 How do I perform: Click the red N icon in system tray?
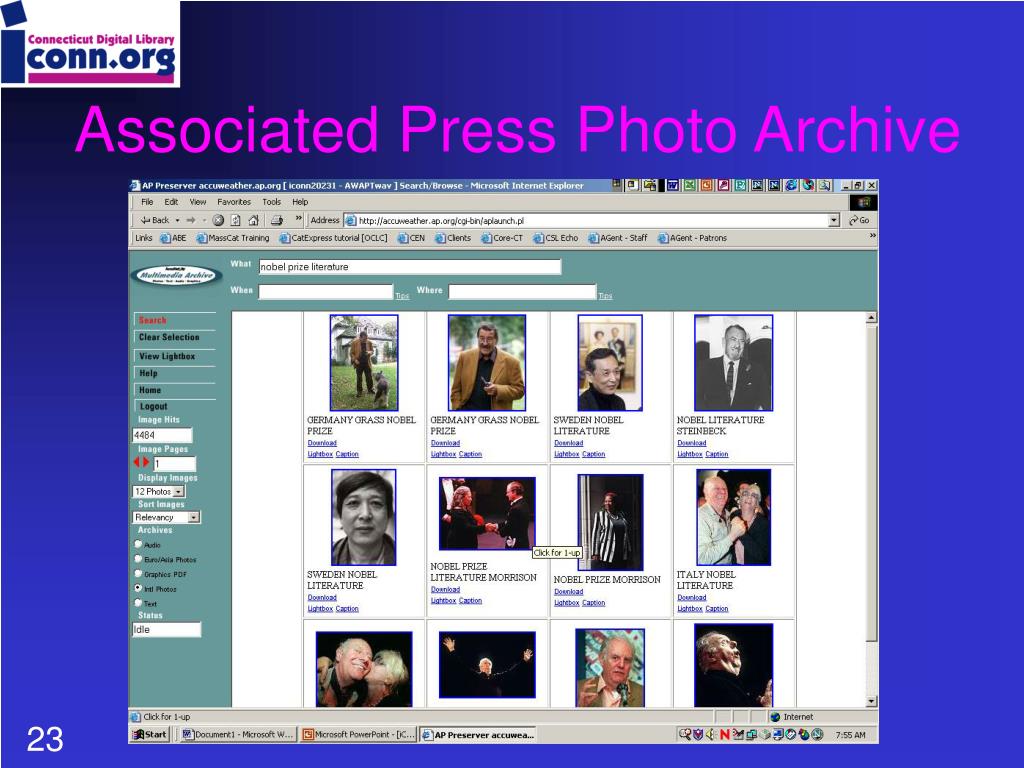[x=724, y=735]
